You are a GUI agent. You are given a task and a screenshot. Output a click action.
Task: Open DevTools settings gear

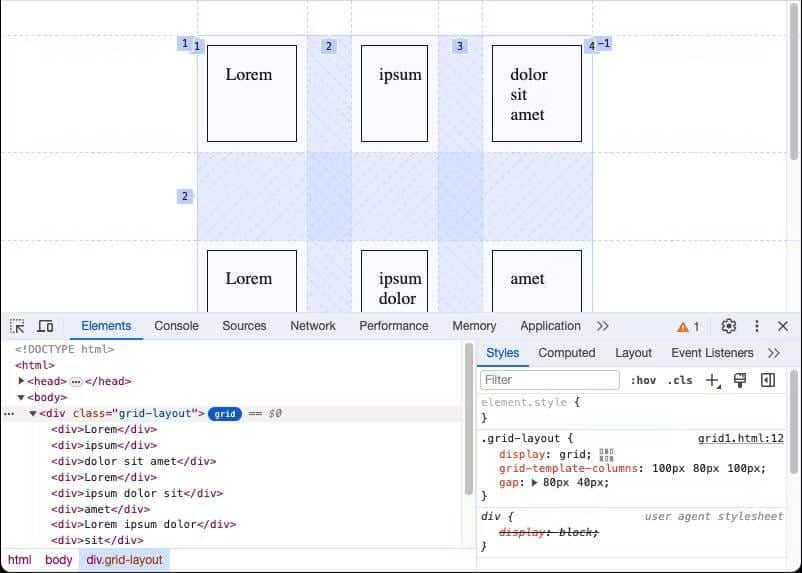[x=728, y=326]
